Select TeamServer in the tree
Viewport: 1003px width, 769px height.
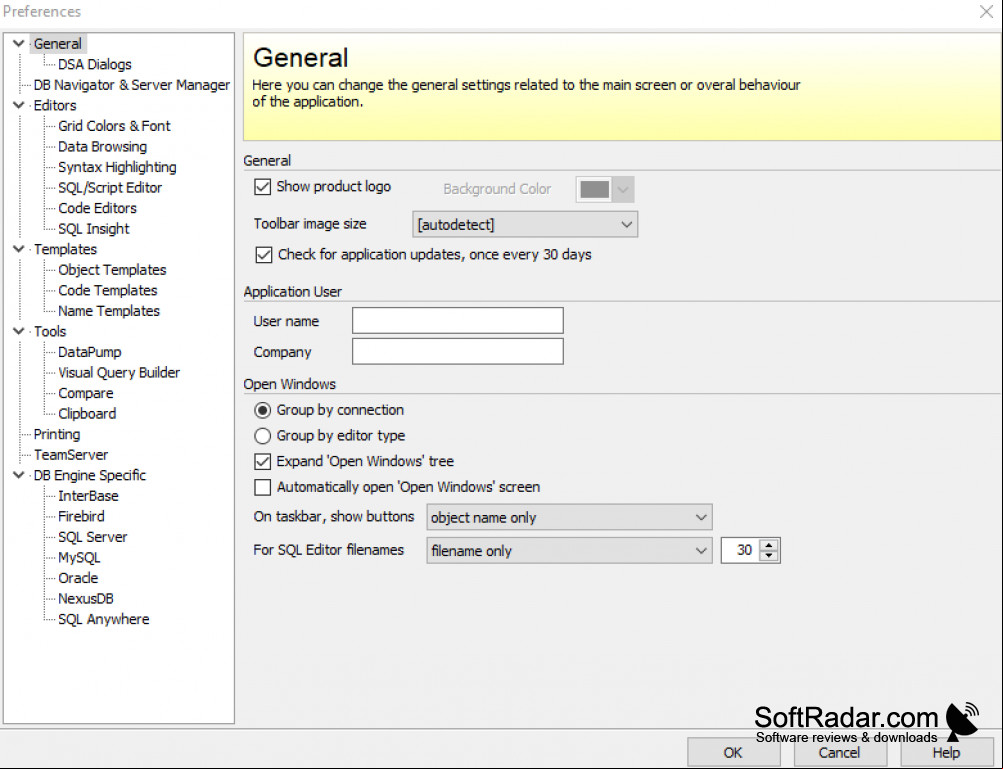point(70,454)
